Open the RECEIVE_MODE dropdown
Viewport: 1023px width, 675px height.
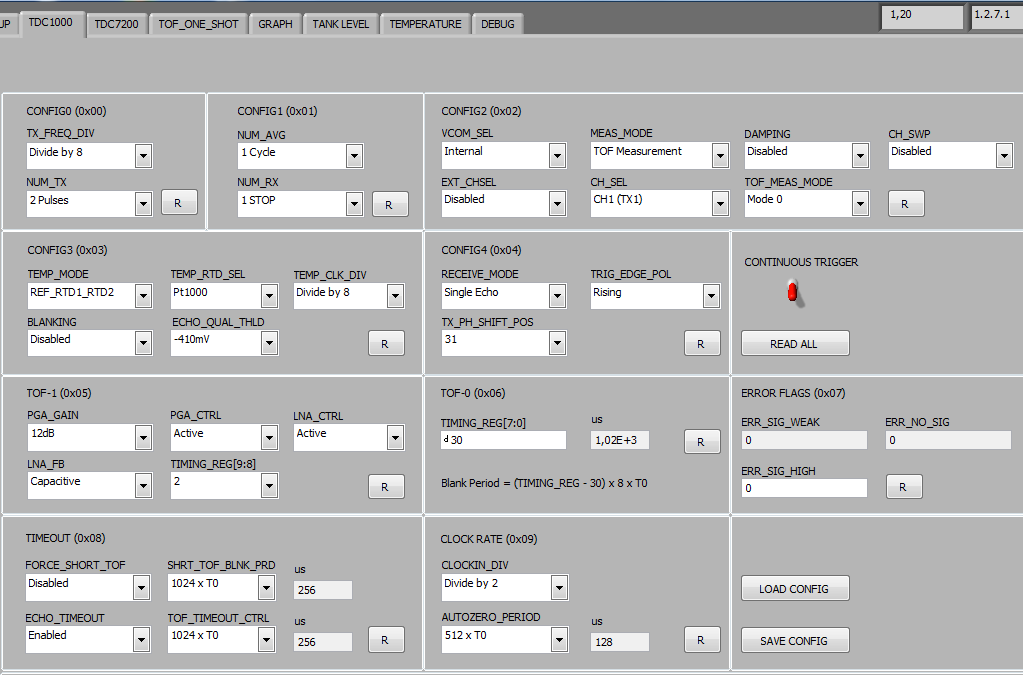coord(504,295)
